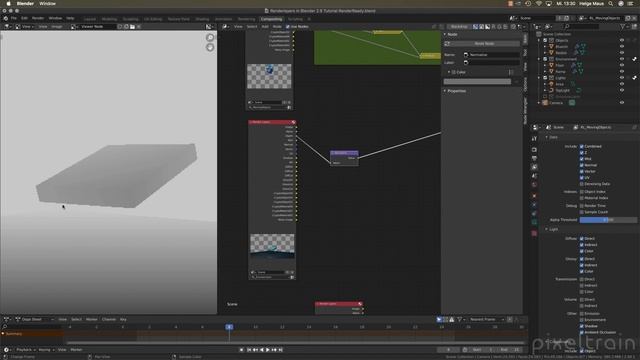Click the current frame marker in the timeline

click(x=229, y=327)
